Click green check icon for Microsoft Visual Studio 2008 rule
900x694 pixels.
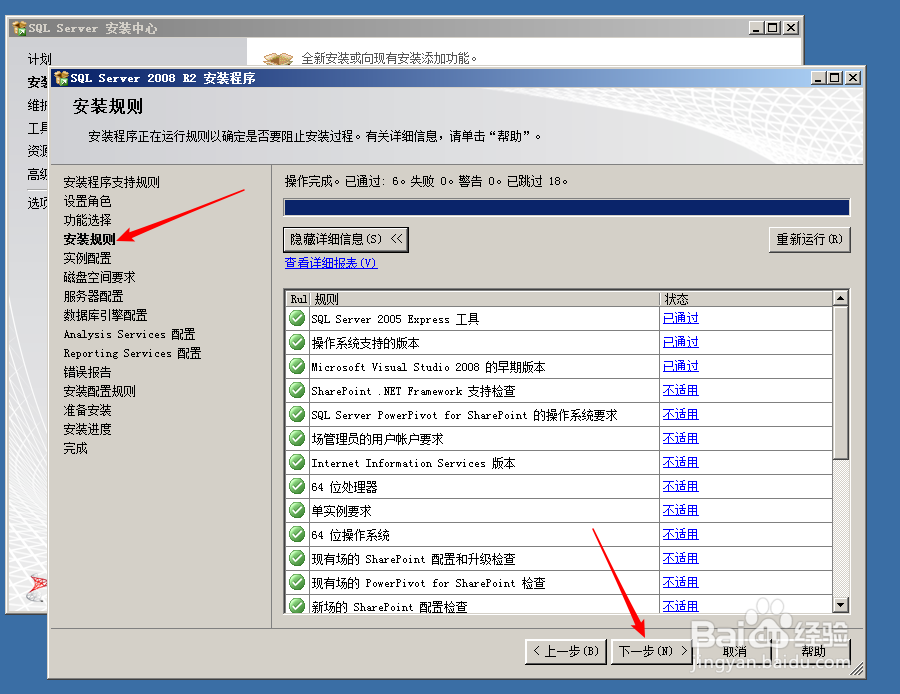[297, 366]
